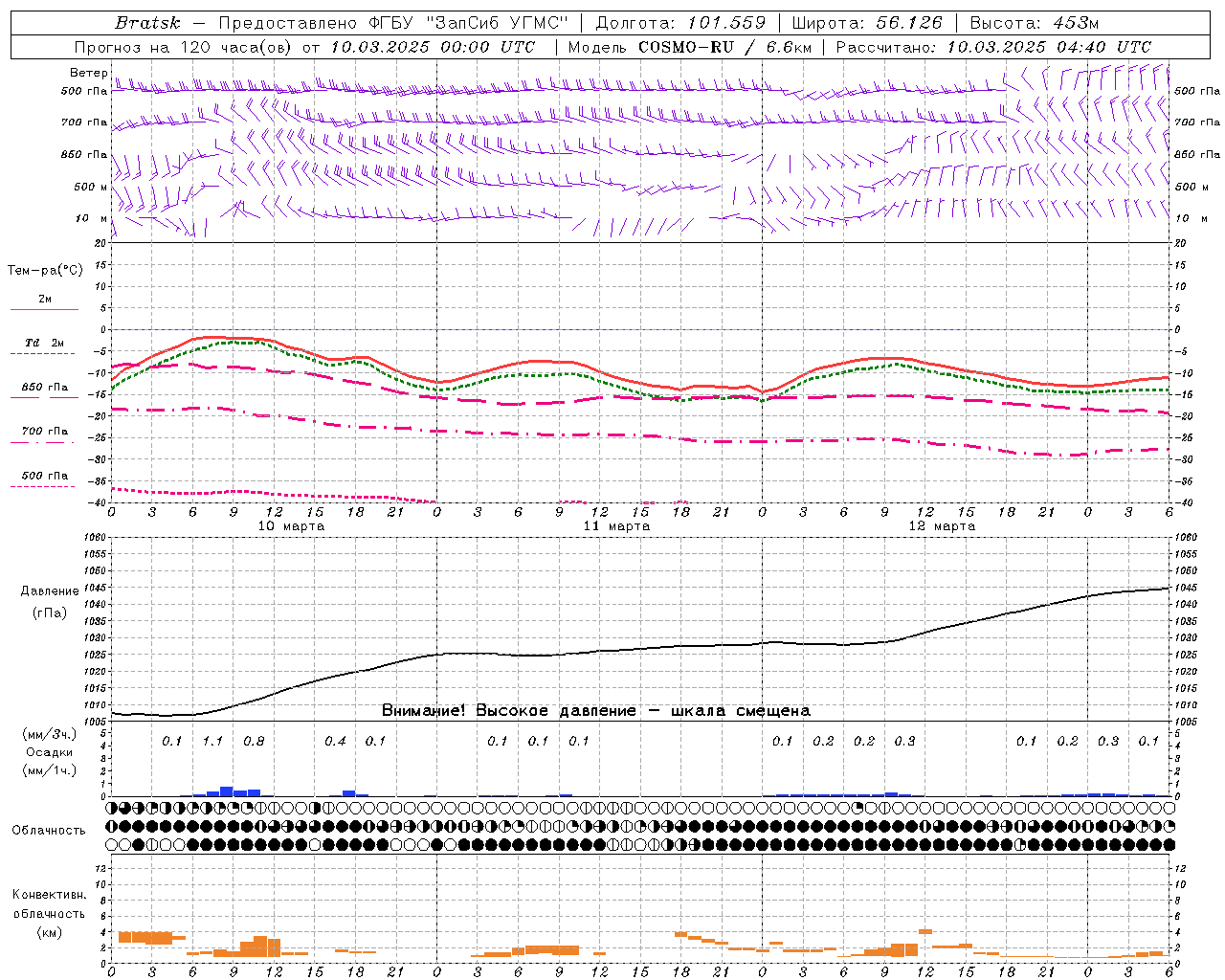Select the Td 2м dew point legend entry
Viewport: 1225px width, 980px height.
[45, 343]
